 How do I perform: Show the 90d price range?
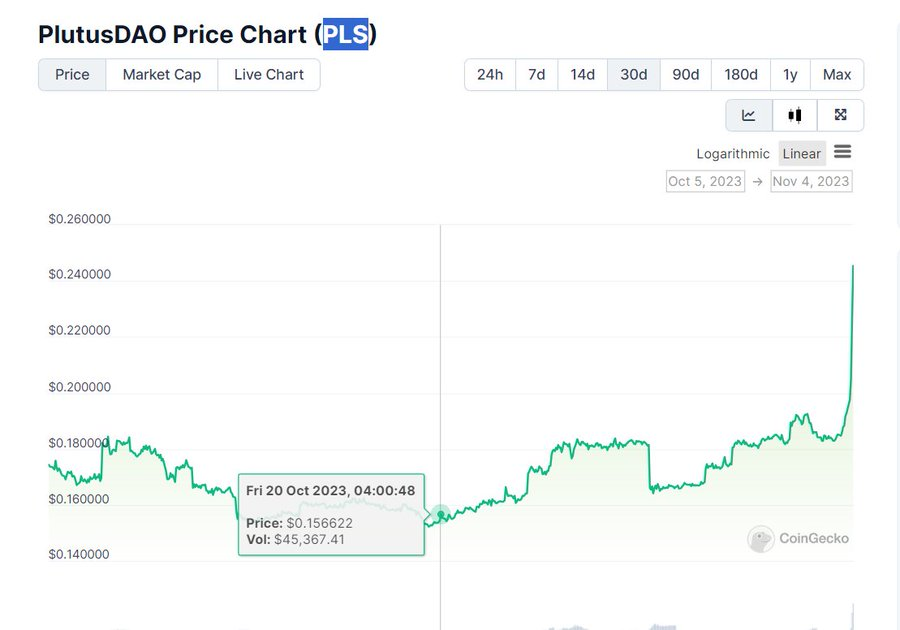pyautogui.click(x=685, y=75)
